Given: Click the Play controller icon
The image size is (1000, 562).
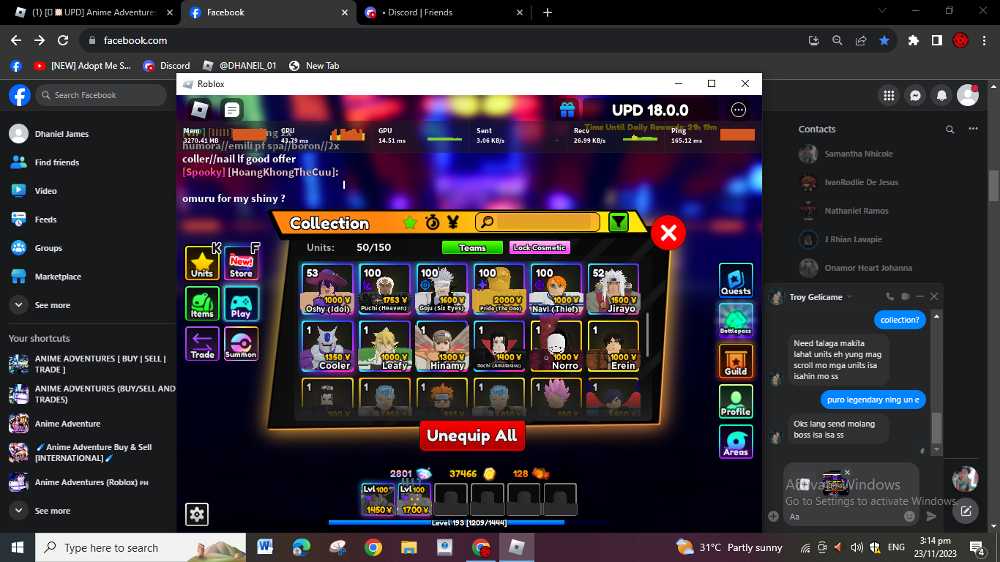Looking at the screenshot, I should tap(241, 303).
